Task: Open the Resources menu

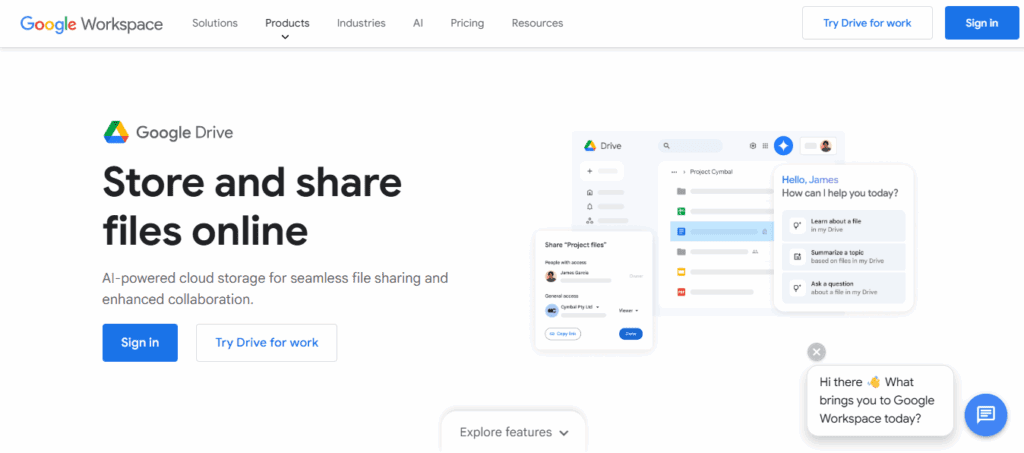Action: tap(537, 23)
